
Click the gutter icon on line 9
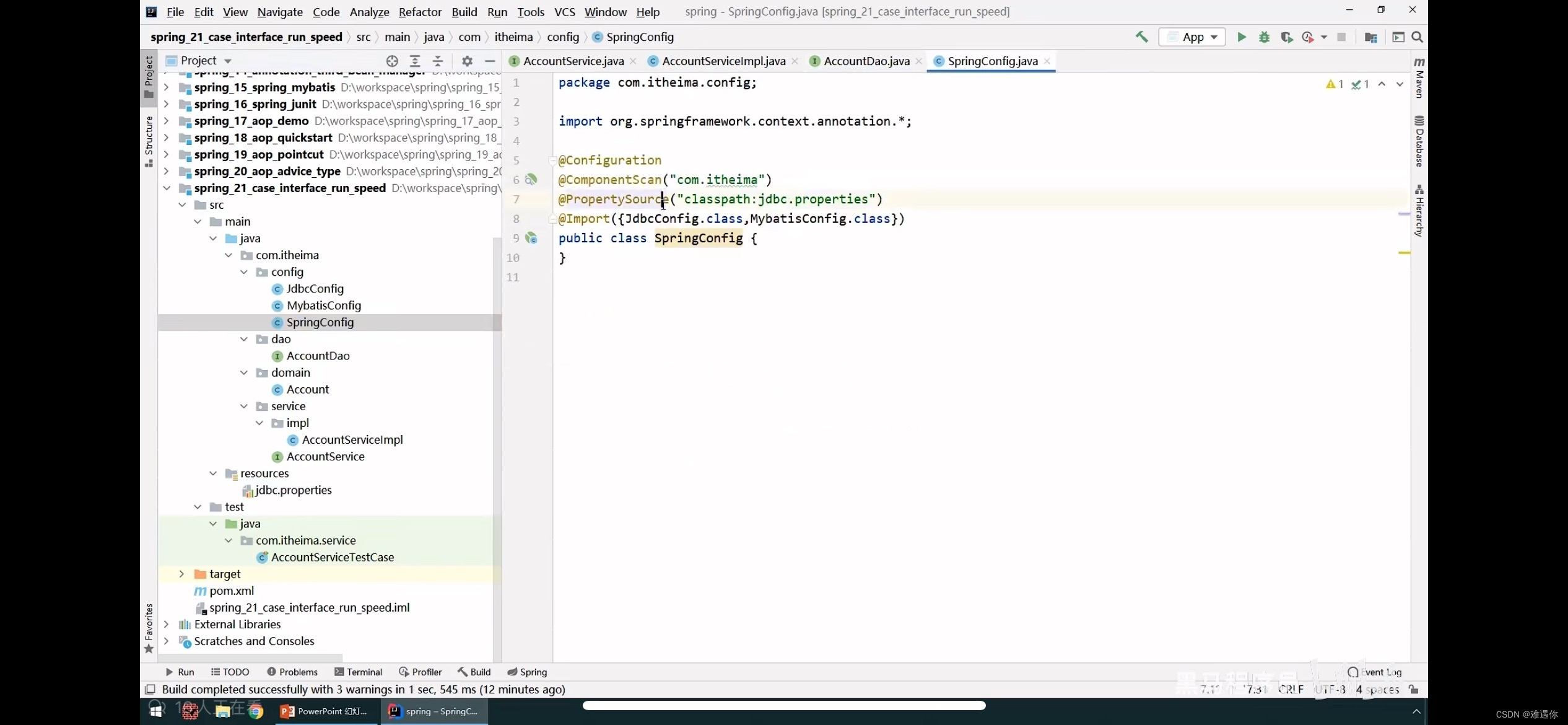click(531, 238)
